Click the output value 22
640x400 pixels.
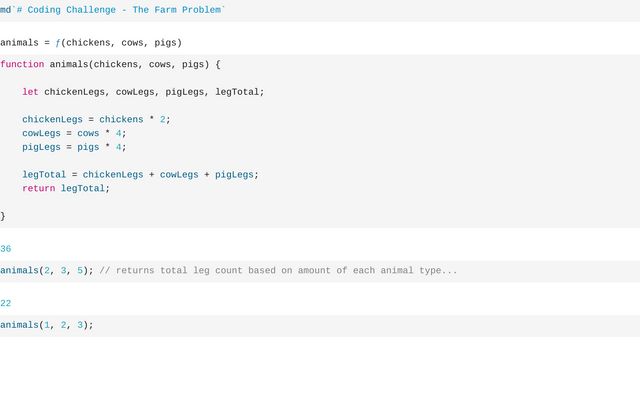coord(6,303)
